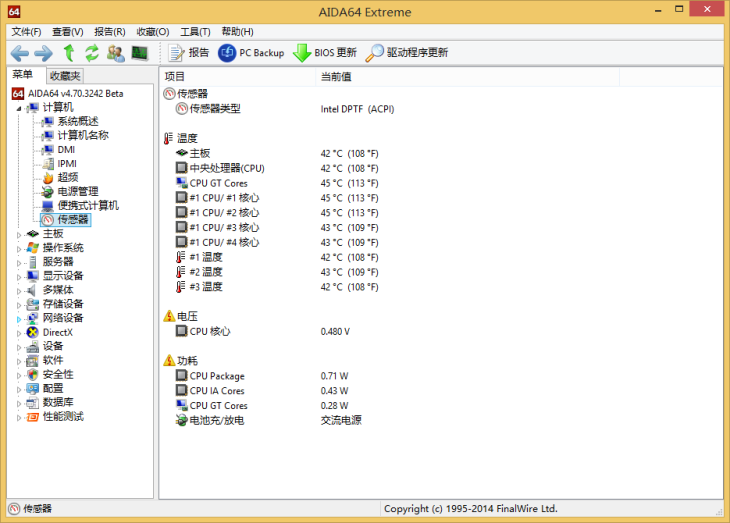Select the 中央处理器(CPU) temperature row
This screenshot has width=730, height=523.
click(440, 168)
